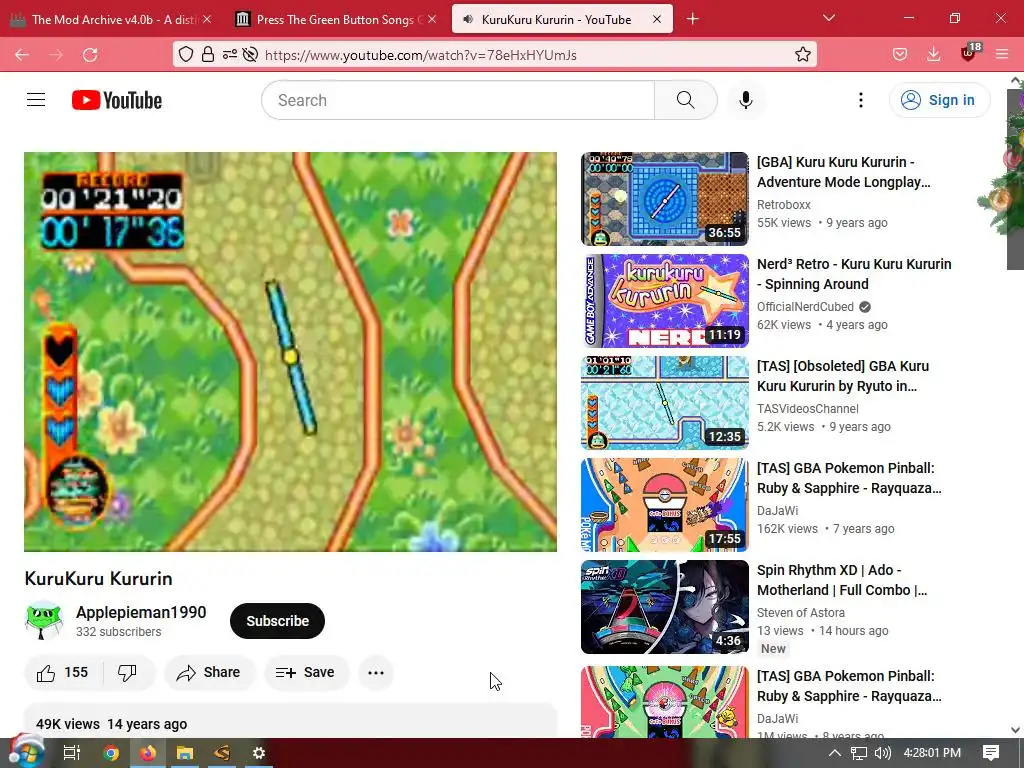Screen dimensions: 1024x768
Task: Close the KuruKuru Kururin YouTube tab
Action: [x=657, y=20]
